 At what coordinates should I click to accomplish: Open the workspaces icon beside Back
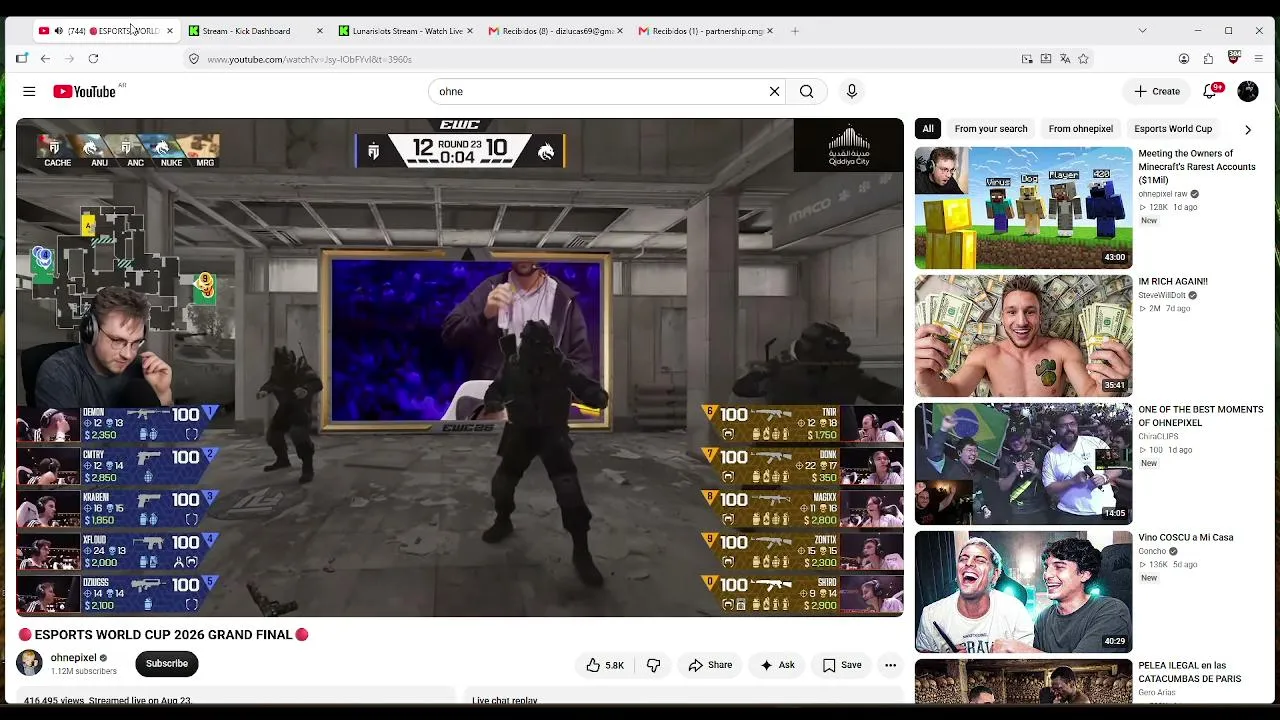tap(21, 59)
